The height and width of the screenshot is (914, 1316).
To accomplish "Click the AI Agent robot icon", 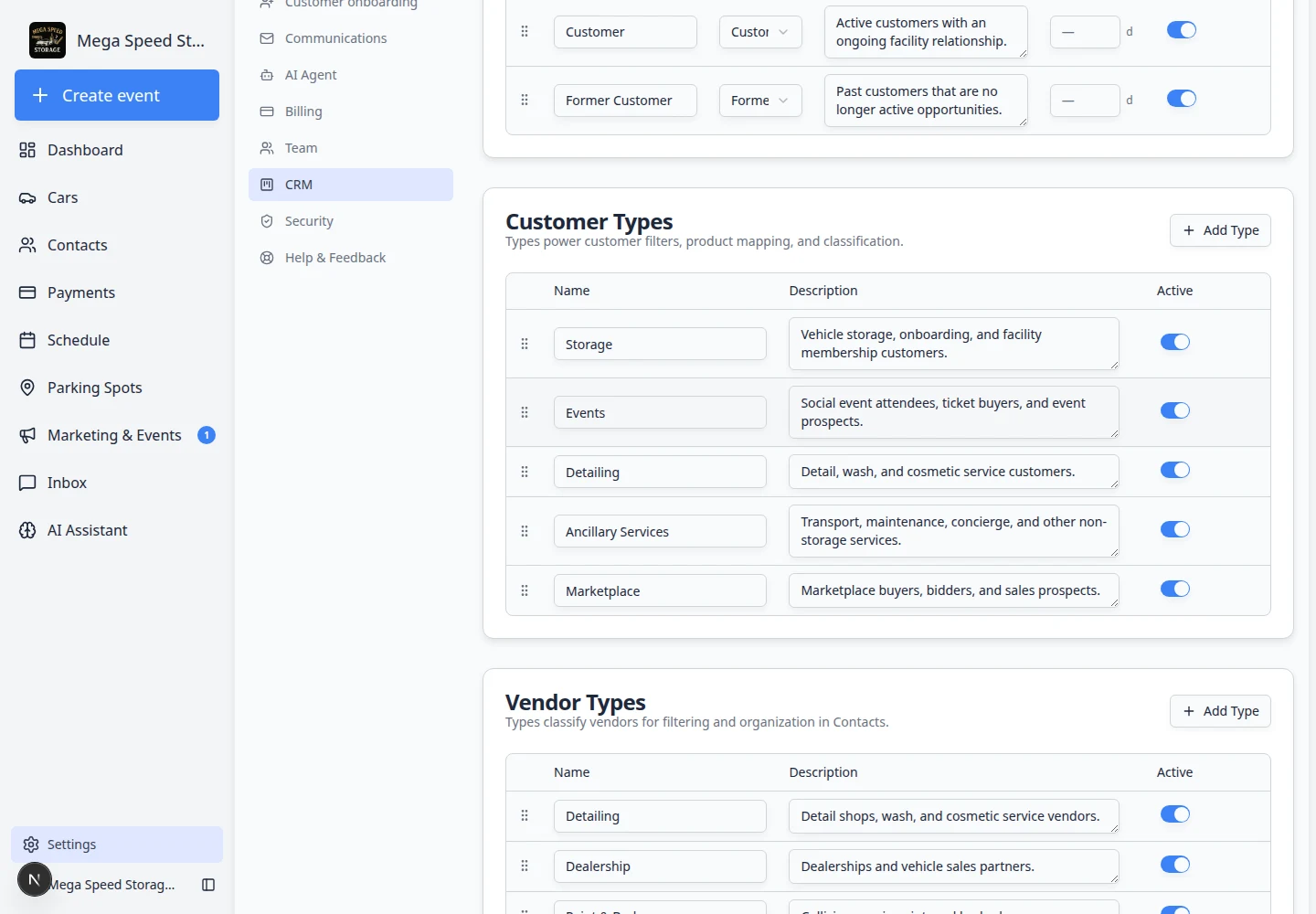I will coord(267,75).
